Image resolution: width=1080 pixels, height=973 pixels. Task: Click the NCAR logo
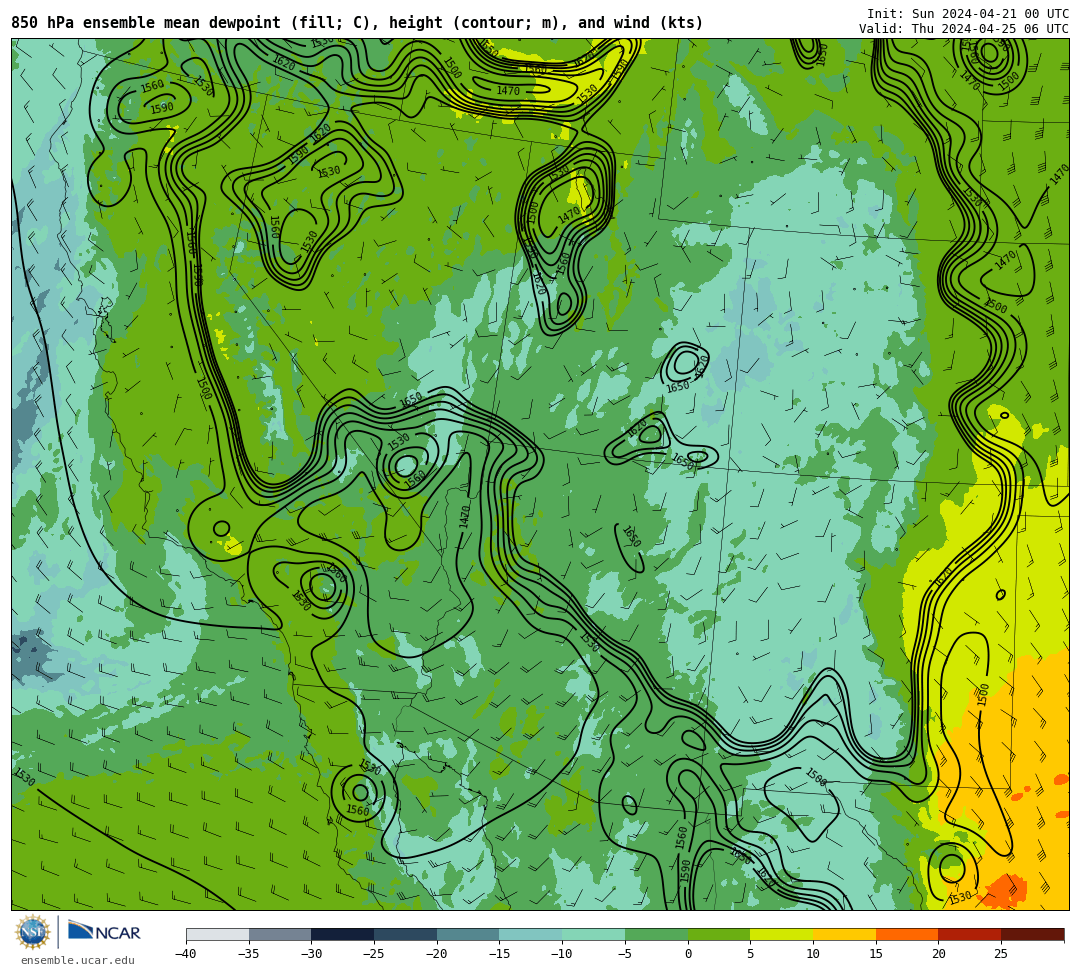coord(104,932)
